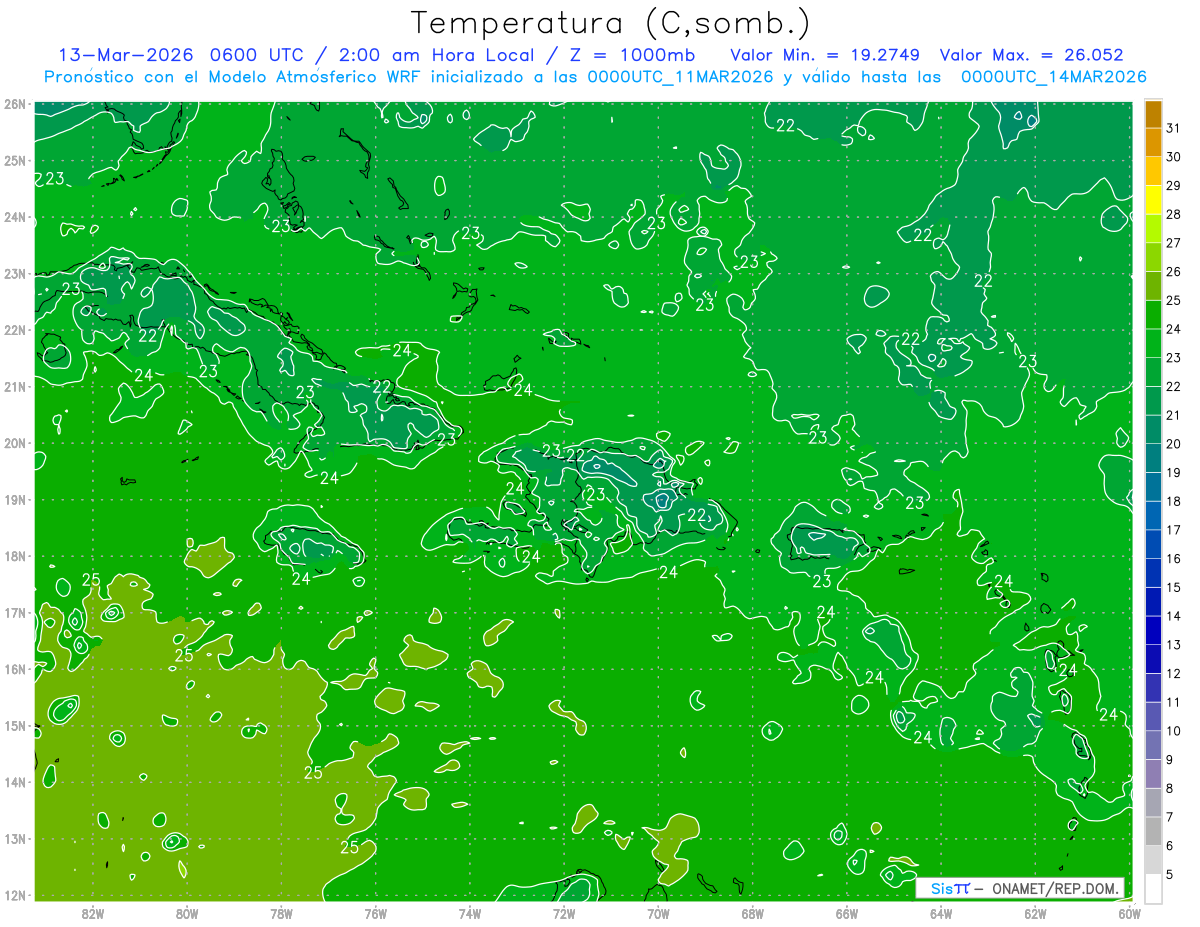Click the '70W' longitude axis label
1200x927 pixels.
658,913
